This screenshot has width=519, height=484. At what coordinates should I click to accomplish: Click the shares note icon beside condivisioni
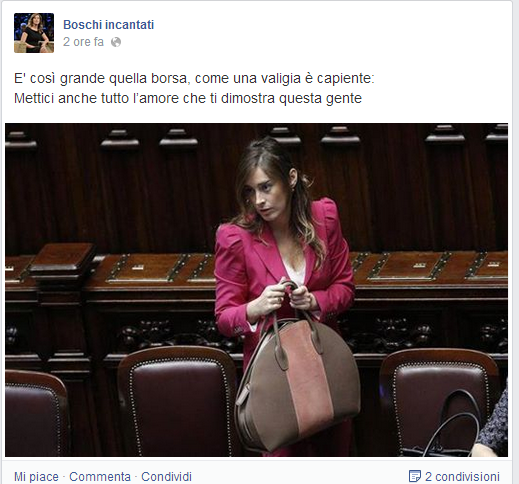click(414, 476)
